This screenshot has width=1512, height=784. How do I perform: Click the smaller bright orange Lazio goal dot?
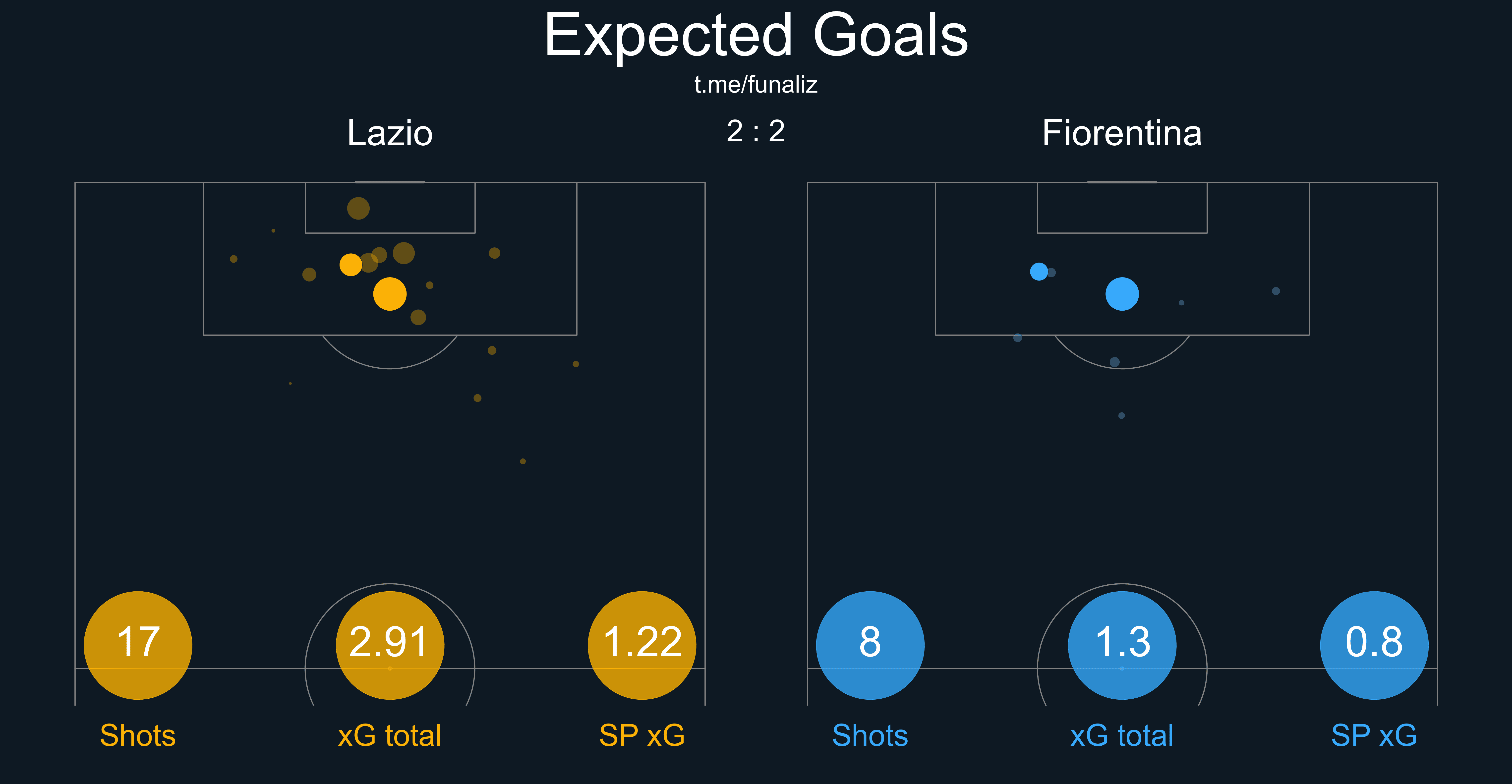tap(350, 265)
